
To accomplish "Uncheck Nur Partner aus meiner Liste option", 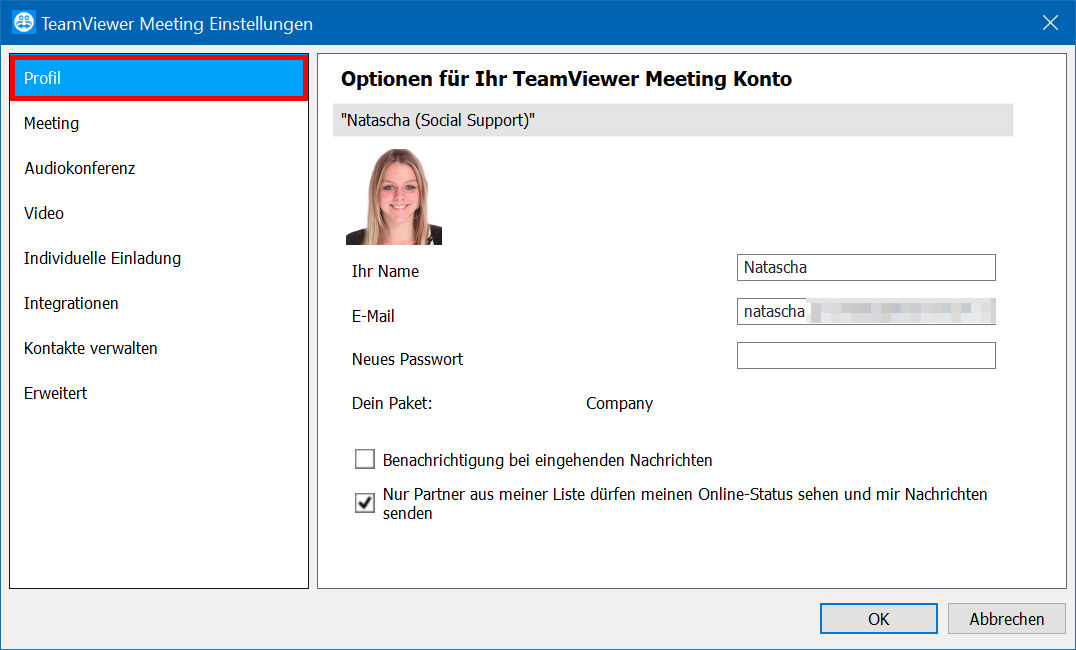I will click(x=364, y=502).
